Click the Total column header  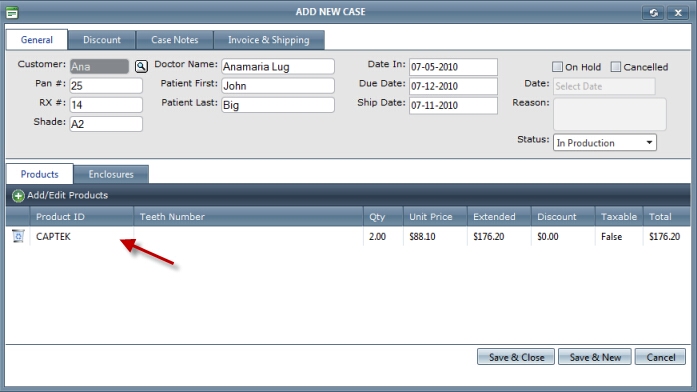click(666, 216)
